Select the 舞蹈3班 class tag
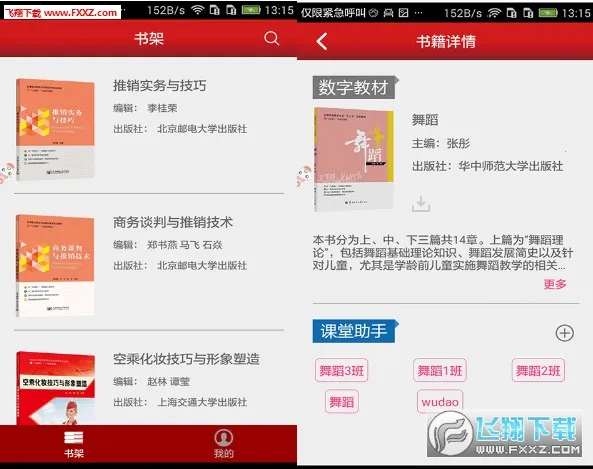The image size is (593, 469). 341,370
